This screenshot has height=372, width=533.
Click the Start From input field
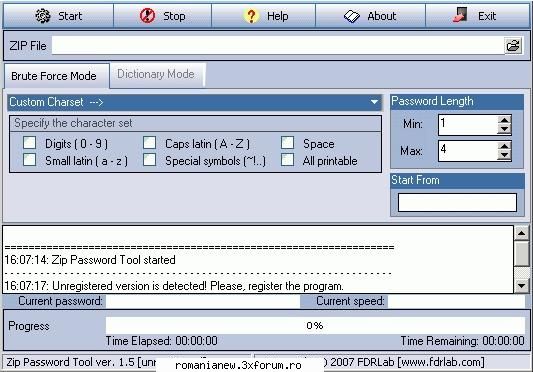pos(457,202)
